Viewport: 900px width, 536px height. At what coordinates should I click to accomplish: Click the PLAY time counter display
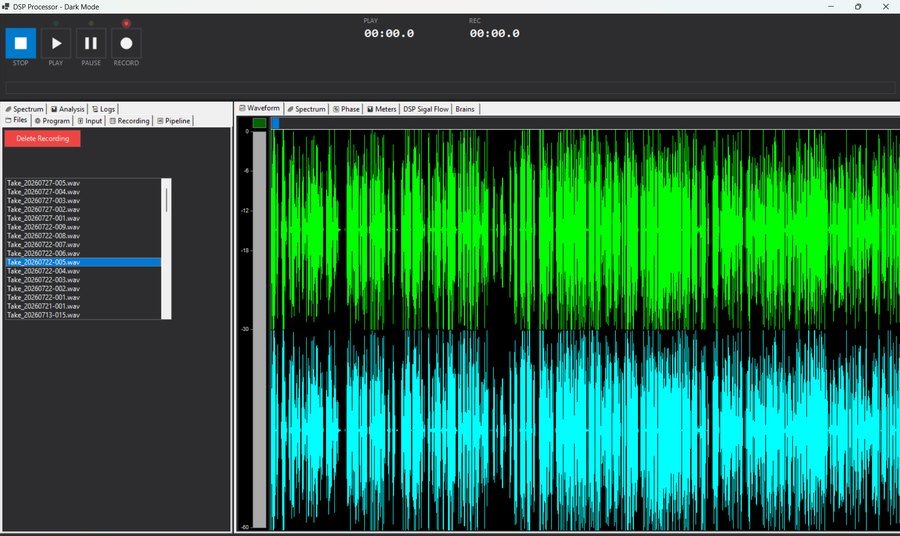[x=389, y=34]
